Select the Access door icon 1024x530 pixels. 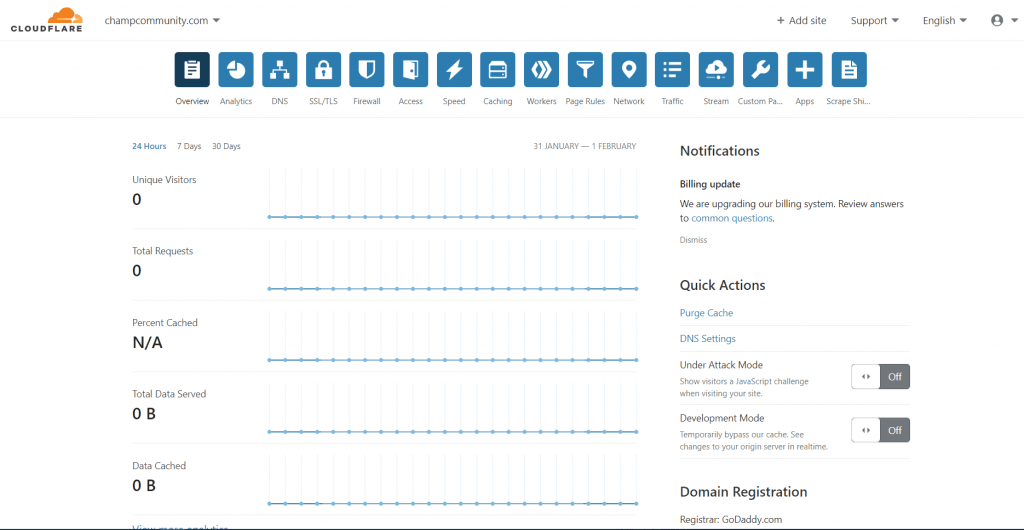point(411,70)
